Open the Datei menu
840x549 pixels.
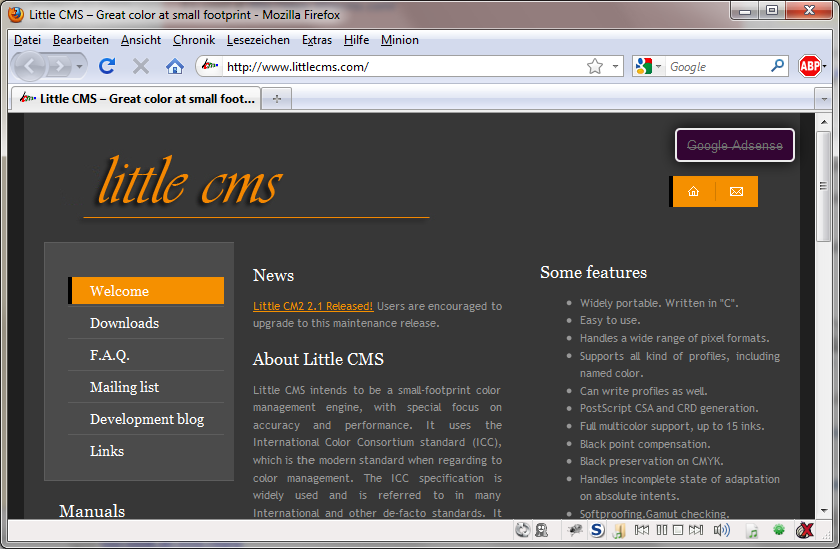click(x=27, y=40)
